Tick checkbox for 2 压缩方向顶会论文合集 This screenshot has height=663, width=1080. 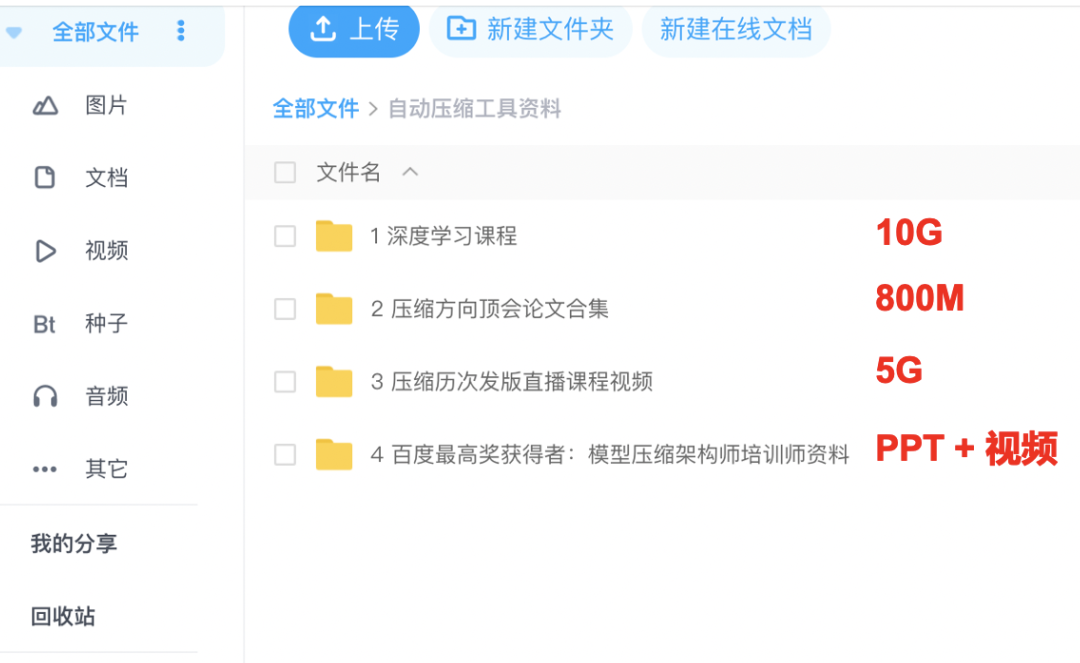click(284, 309)
